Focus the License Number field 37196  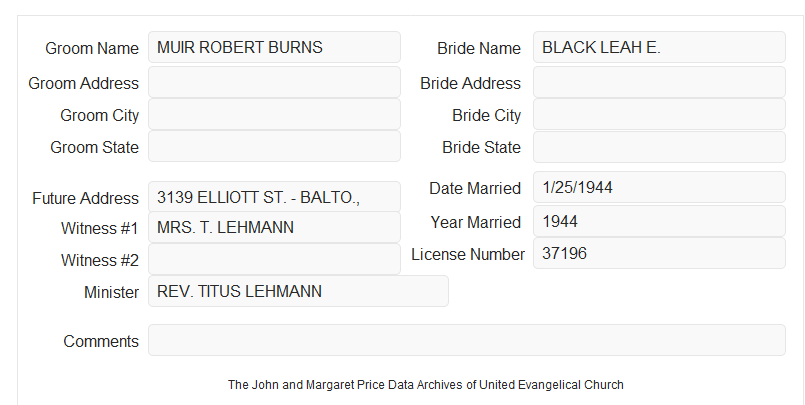point(659,253)
